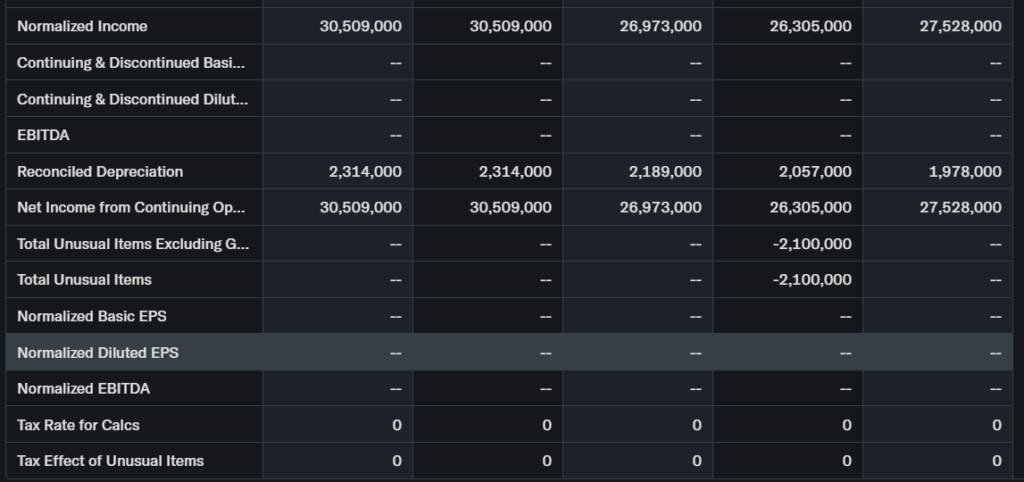Image resolution: width=1024 pixels, height=482 pixels.
Task: Click the Net Income from Continuing Op... label
Action: tap(131, 207)
